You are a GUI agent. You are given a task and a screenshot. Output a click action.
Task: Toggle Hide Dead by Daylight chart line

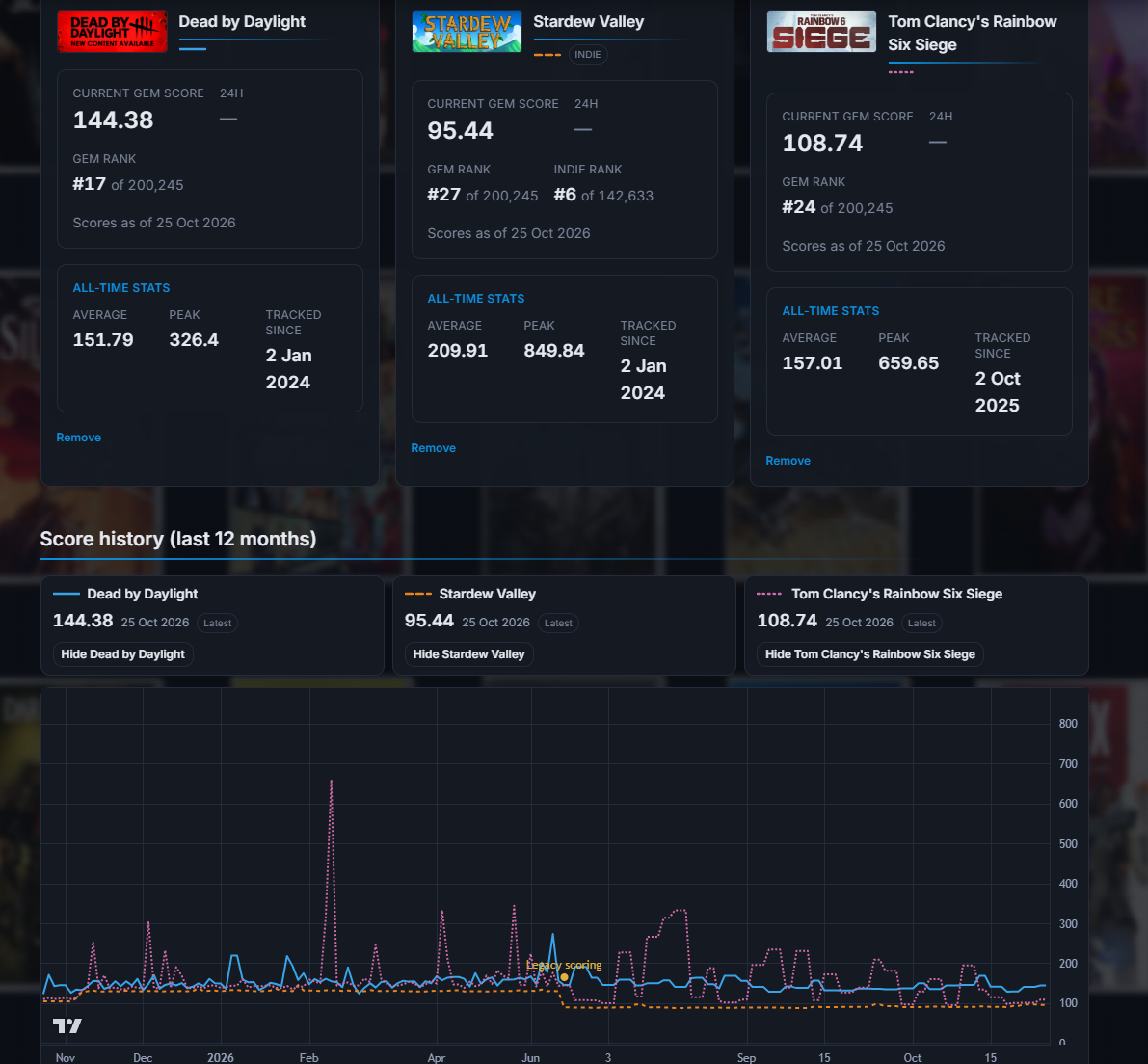[x=122, y=654]
